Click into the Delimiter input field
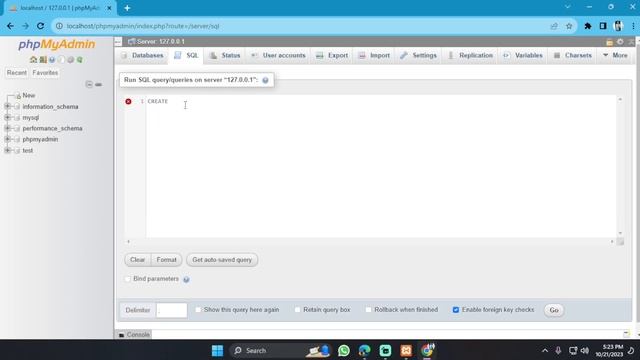 [171, 310]
